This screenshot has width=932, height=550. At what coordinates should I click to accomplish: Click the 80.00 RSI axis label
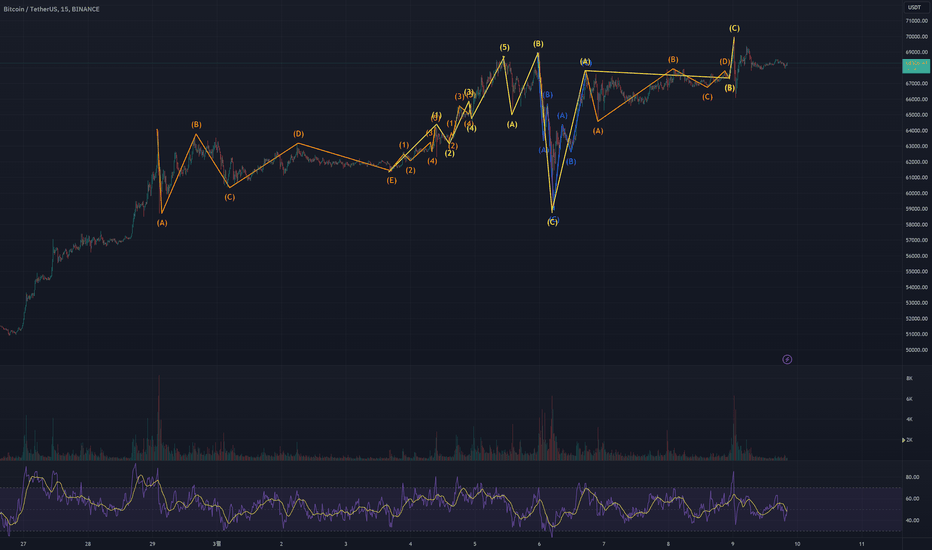pyautogui.click(x=912, y=477)
